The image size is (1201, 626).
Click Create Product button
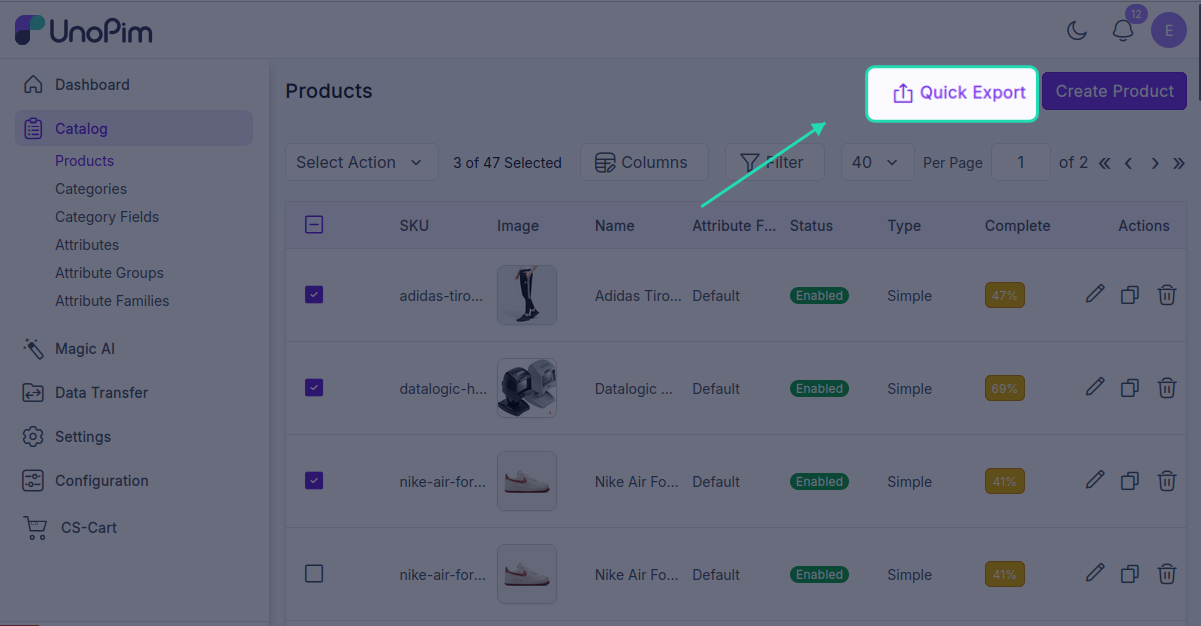click(x=1114, y=91)
